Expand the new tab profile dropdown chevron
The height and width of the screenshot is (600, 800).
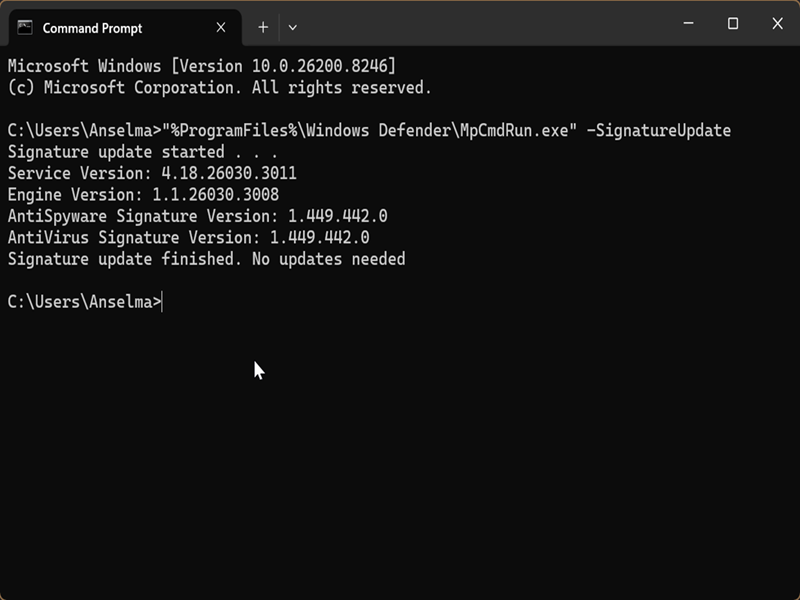click(x=292, y=28)
